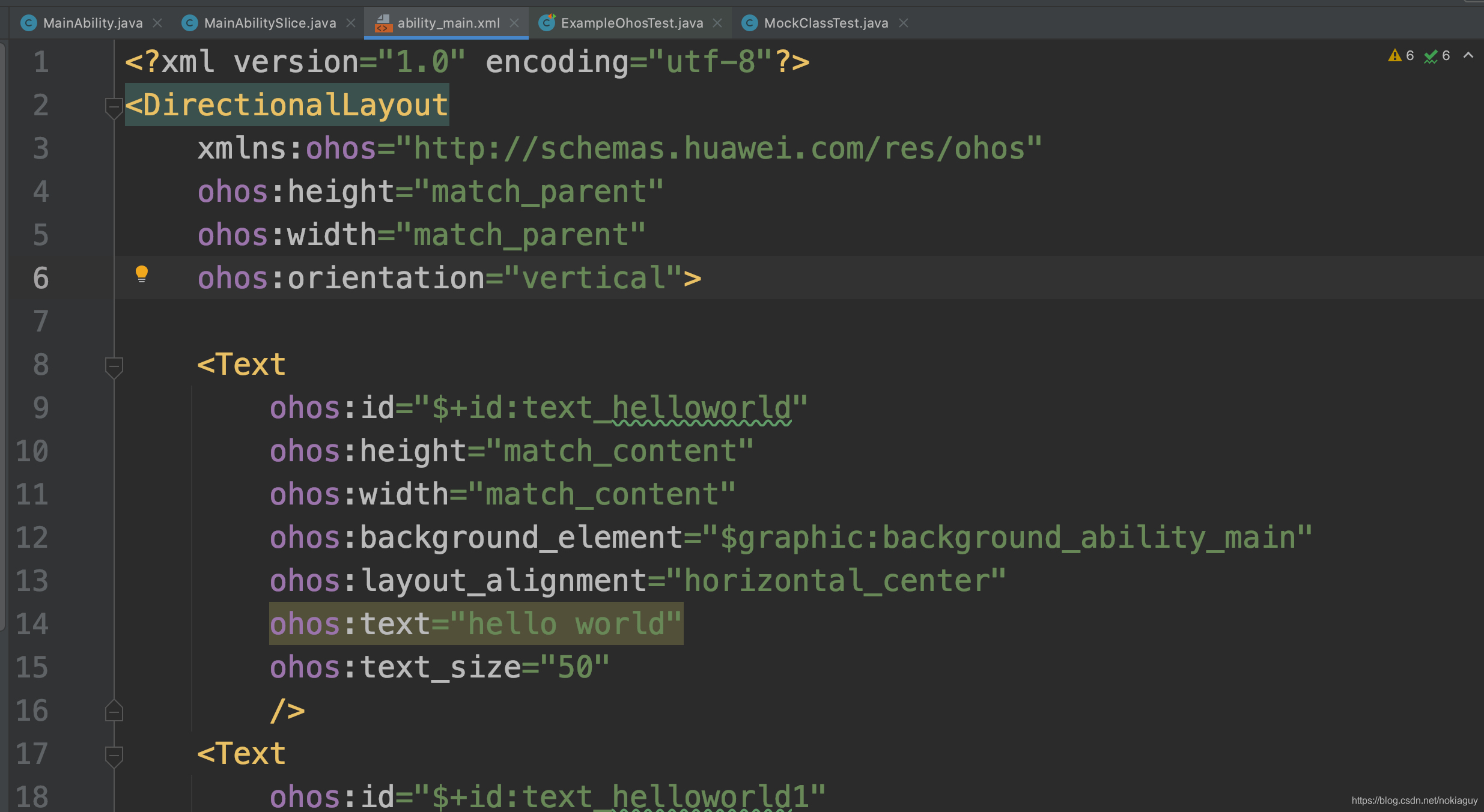1484x812 pixels.
Task: Click the MainAbility.java class file icon
Action: point(28,23)
